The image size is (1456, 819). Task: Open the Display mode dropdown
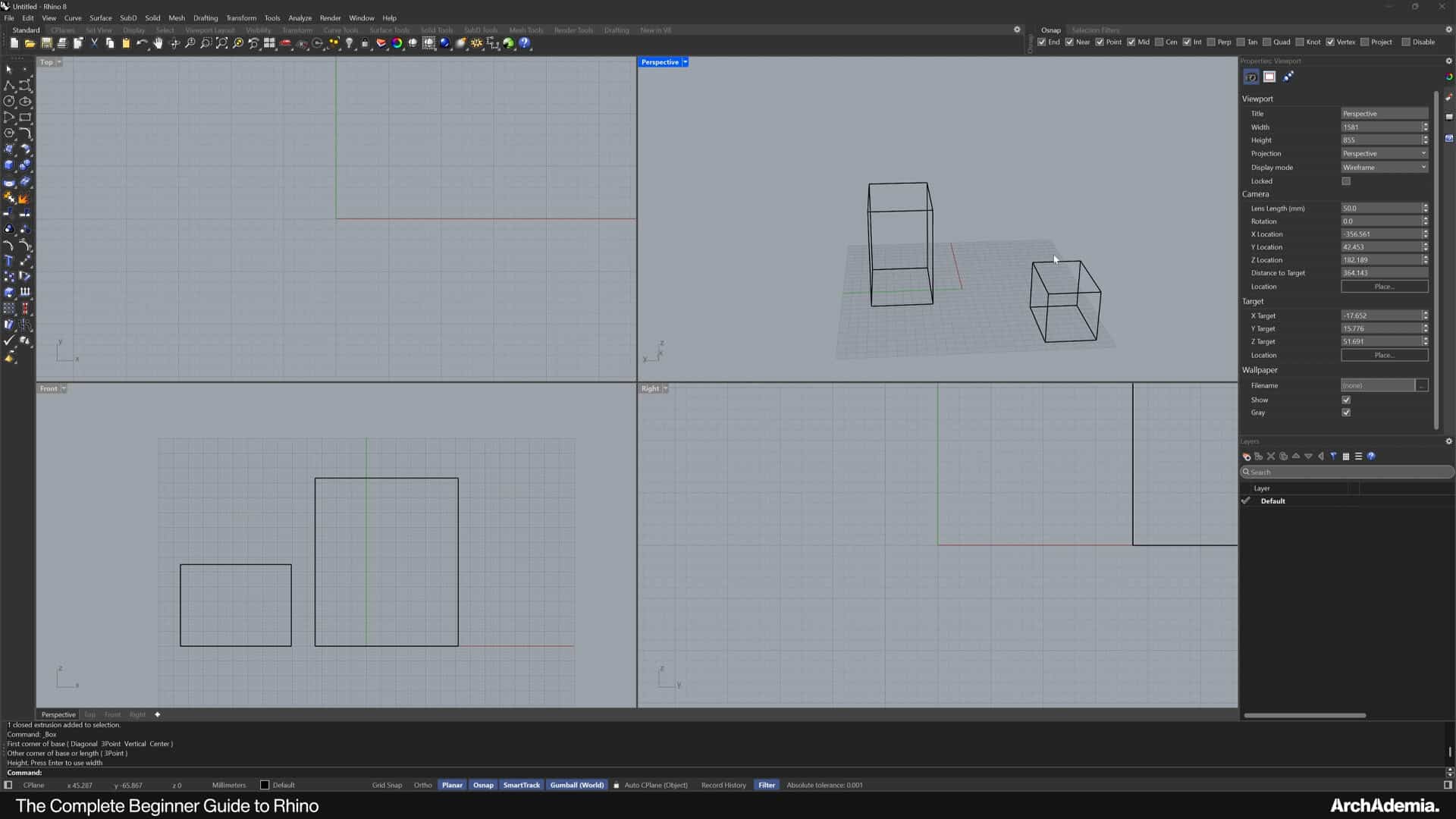tap(1384, 168)
